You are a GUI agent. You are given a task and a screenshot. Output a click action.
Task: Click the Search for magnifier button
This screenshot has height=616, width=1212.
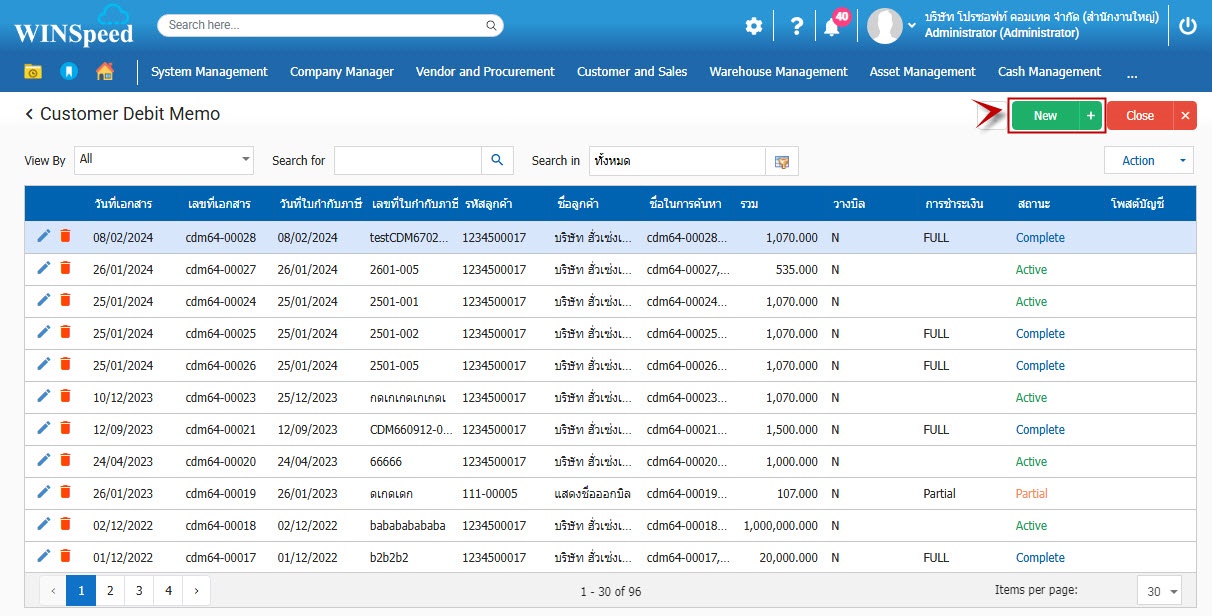click(x=497, y=160)
